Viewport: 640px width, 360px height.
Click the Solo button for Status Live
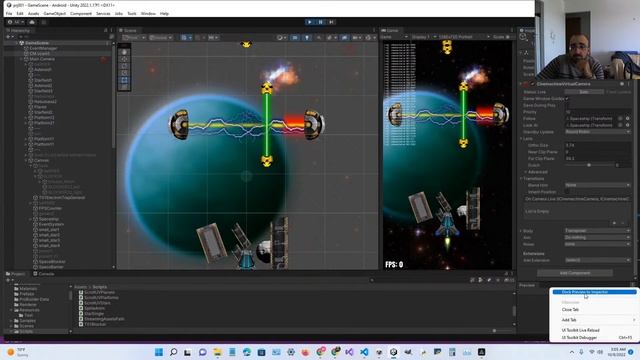(x=584, y=92)
